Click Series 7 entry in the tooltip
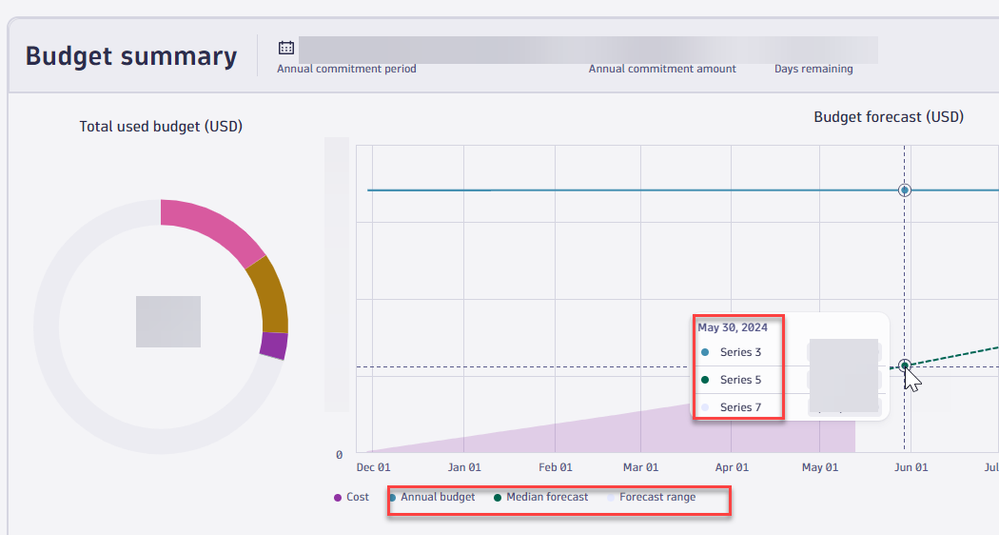 pyautogui.click(x=740, y=407)
